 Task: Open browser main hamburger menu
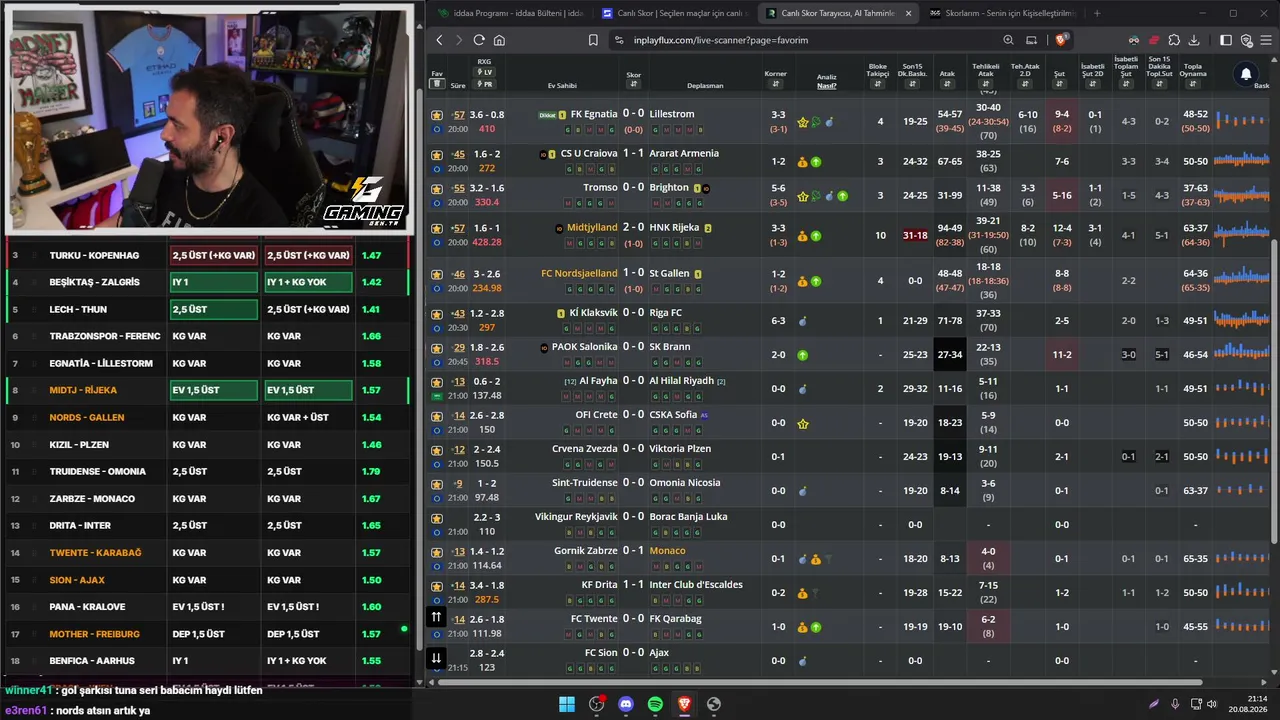click(x=1266, y=40)
